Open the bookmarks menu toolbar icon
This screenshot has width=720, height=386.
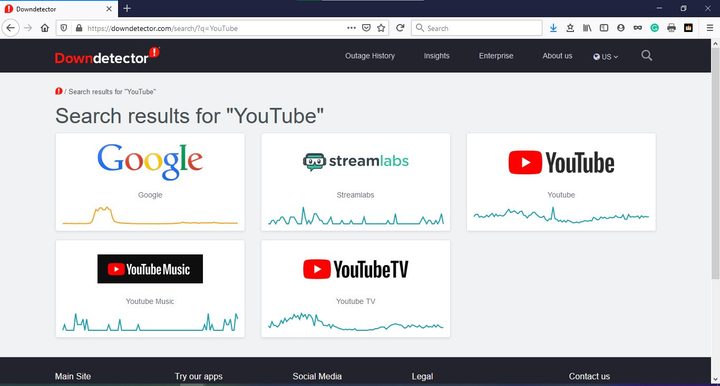(570, 28)
